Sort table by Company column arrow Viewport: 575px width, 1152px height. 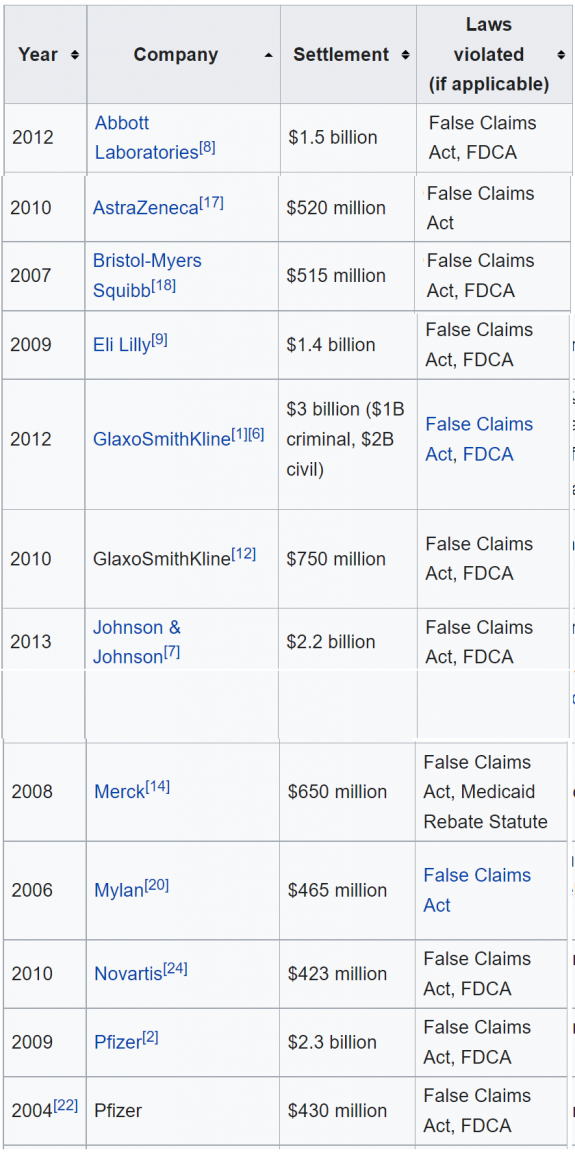click(269, 55)
